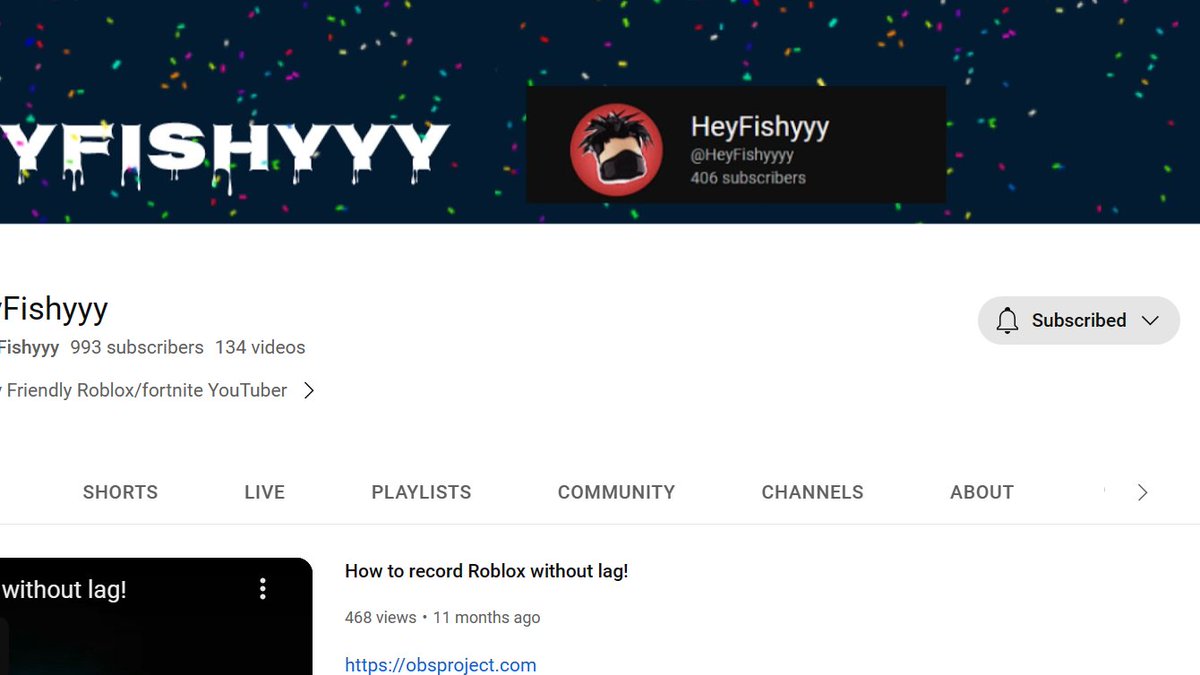Switch to the LIVE tab
1200x675 pixels.
[x=264, y=492]
